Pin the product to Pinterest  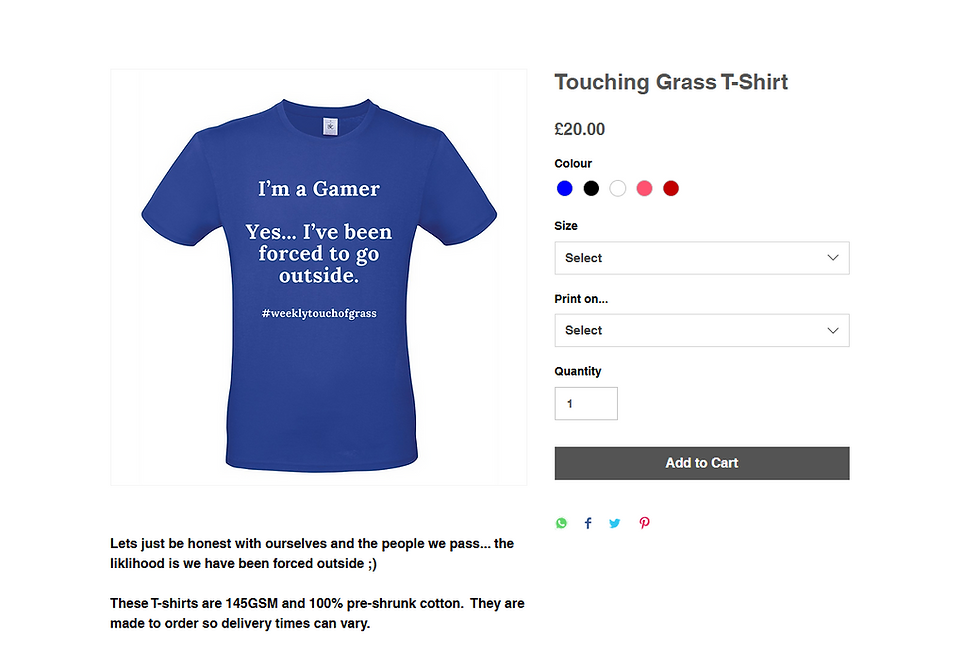644,523
